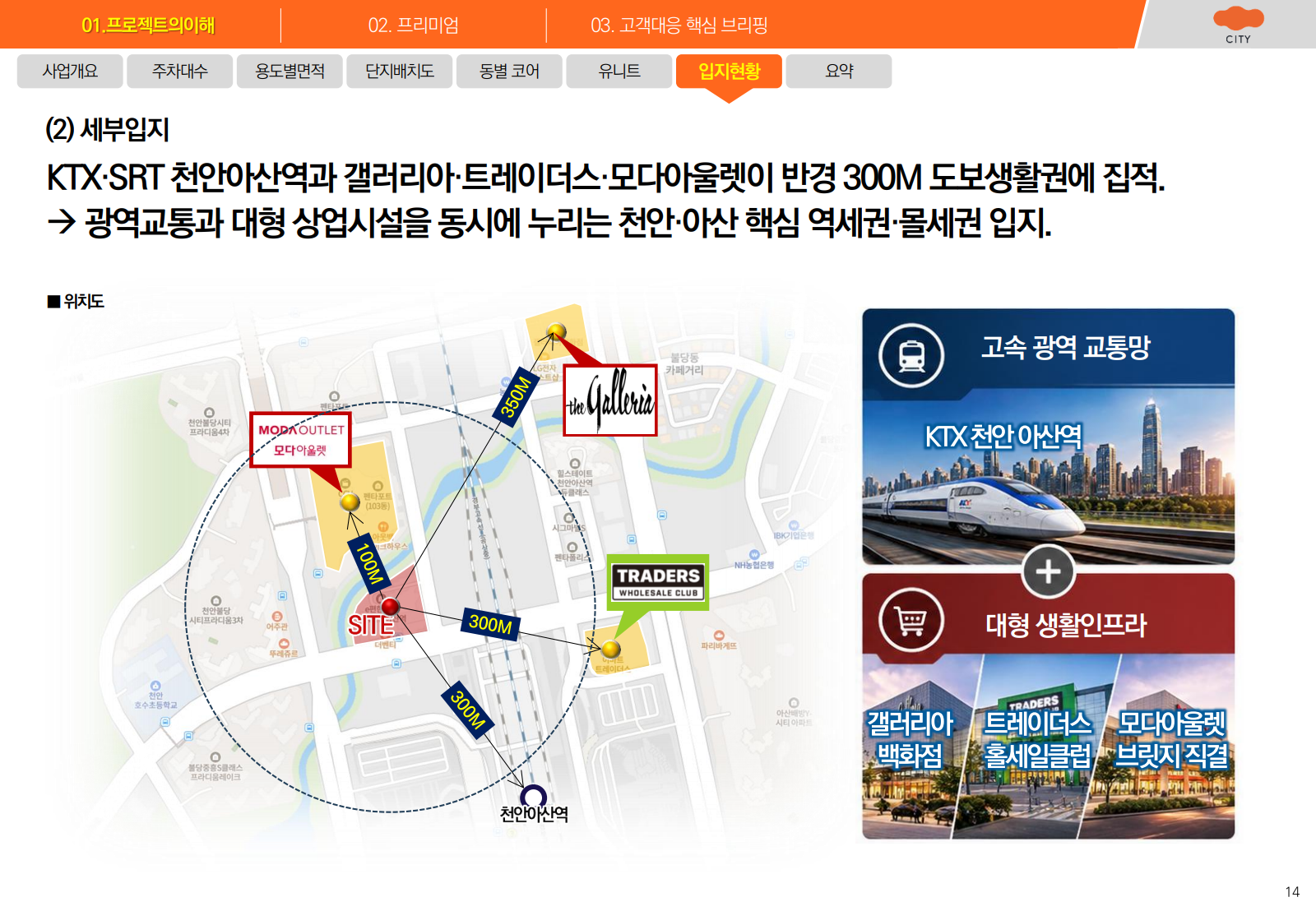
Task: Select the 동별 코어 sub-tab
Action: (x=509, y=72)
